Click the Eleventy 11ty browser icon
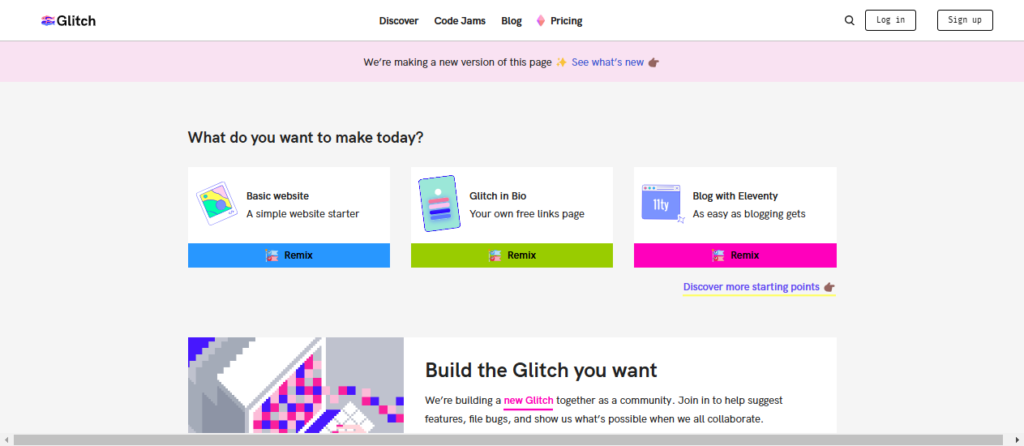 tap(663, 204)
